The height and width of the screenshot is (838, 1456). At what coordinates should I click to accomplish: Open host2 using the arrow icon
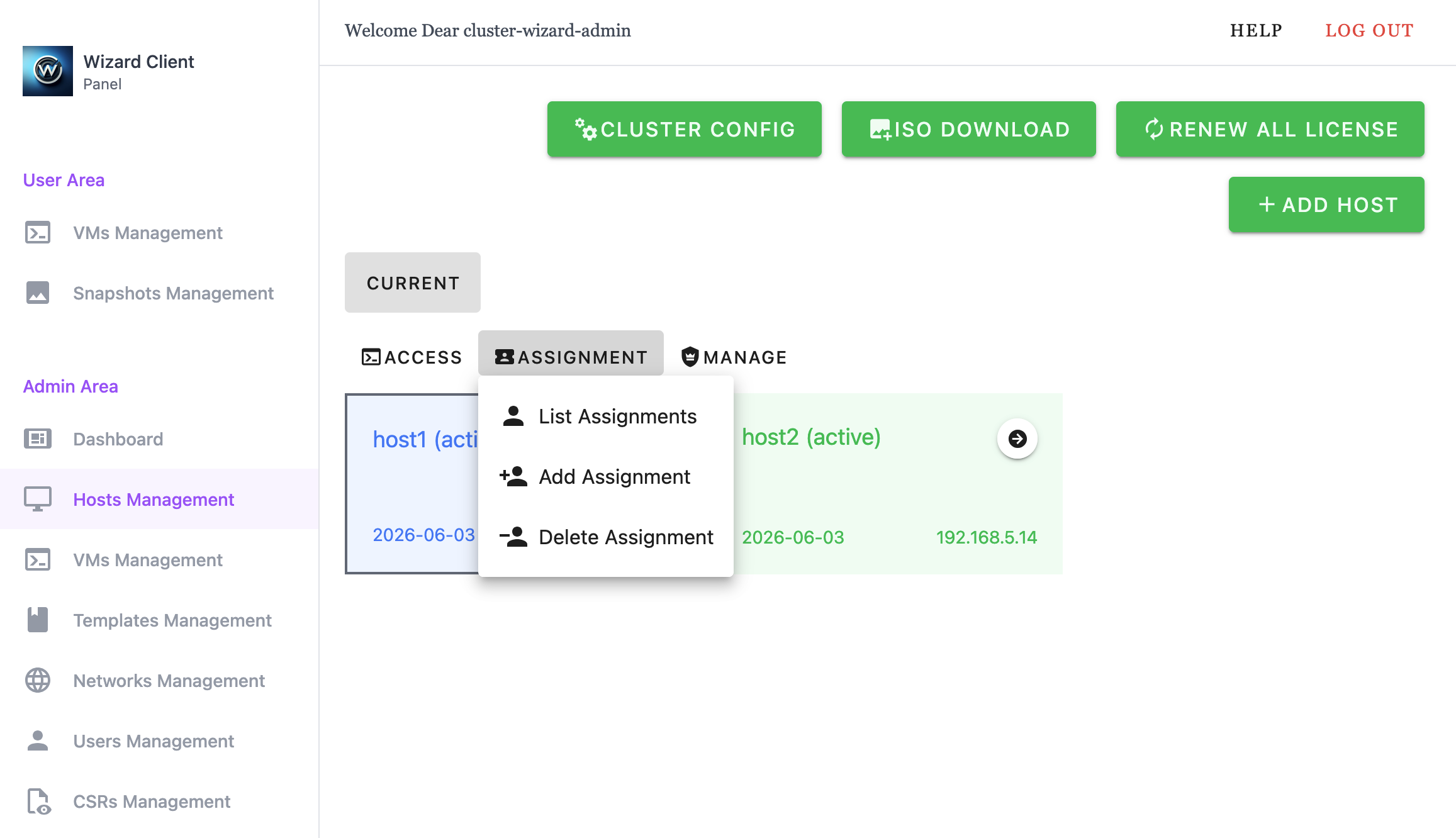point(1017,439)
